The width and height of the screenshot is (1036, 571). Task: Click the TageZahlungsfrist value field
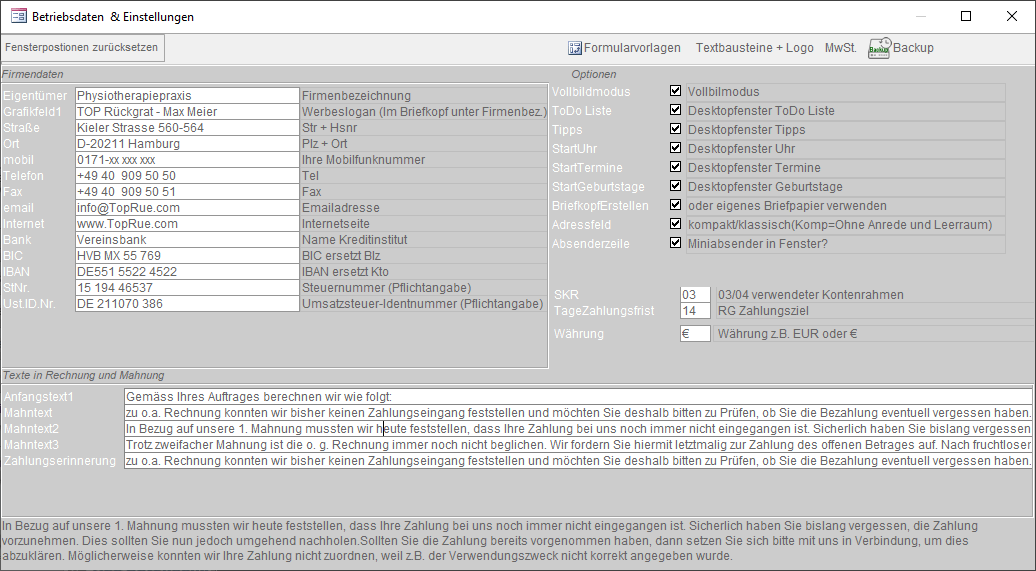[x=694, y=311]
